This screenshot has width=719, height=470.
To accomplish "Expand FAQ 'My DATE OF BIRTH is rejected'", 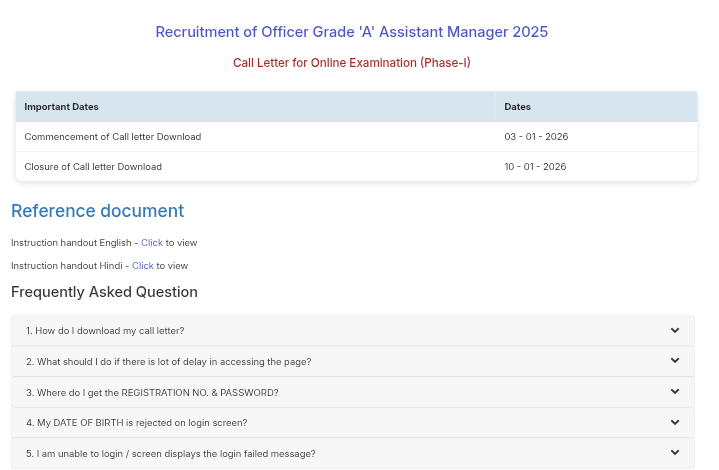I will pos(136,422).
